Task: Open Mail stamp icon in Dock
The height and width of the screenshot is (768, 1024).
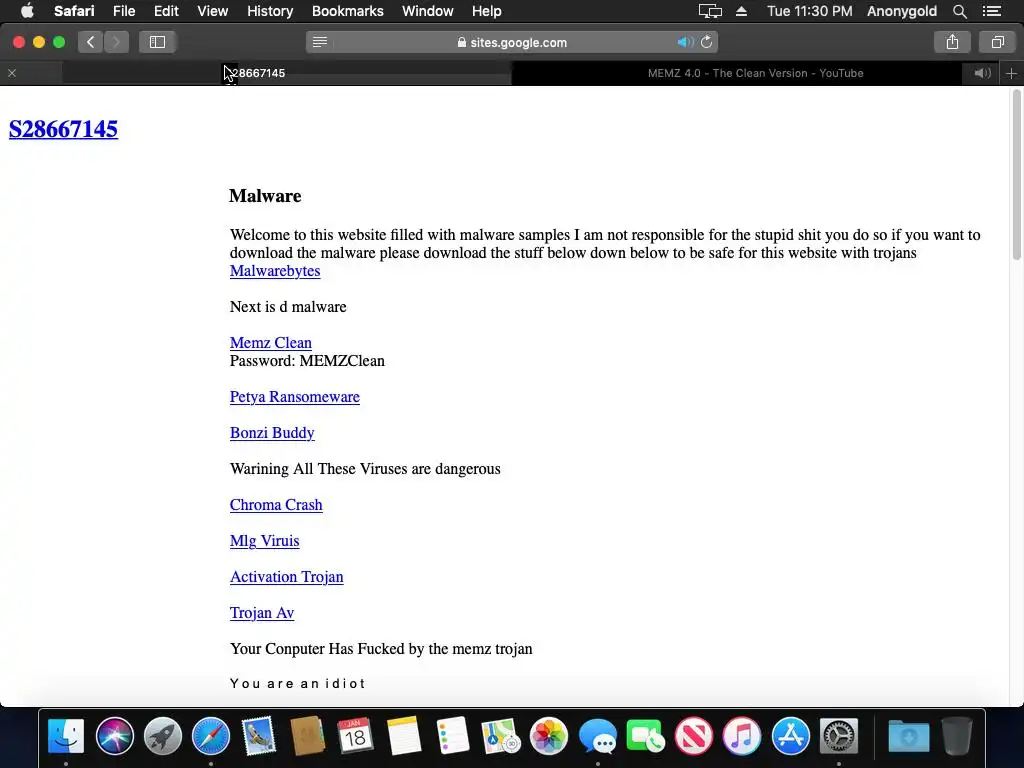Action: 259,736
